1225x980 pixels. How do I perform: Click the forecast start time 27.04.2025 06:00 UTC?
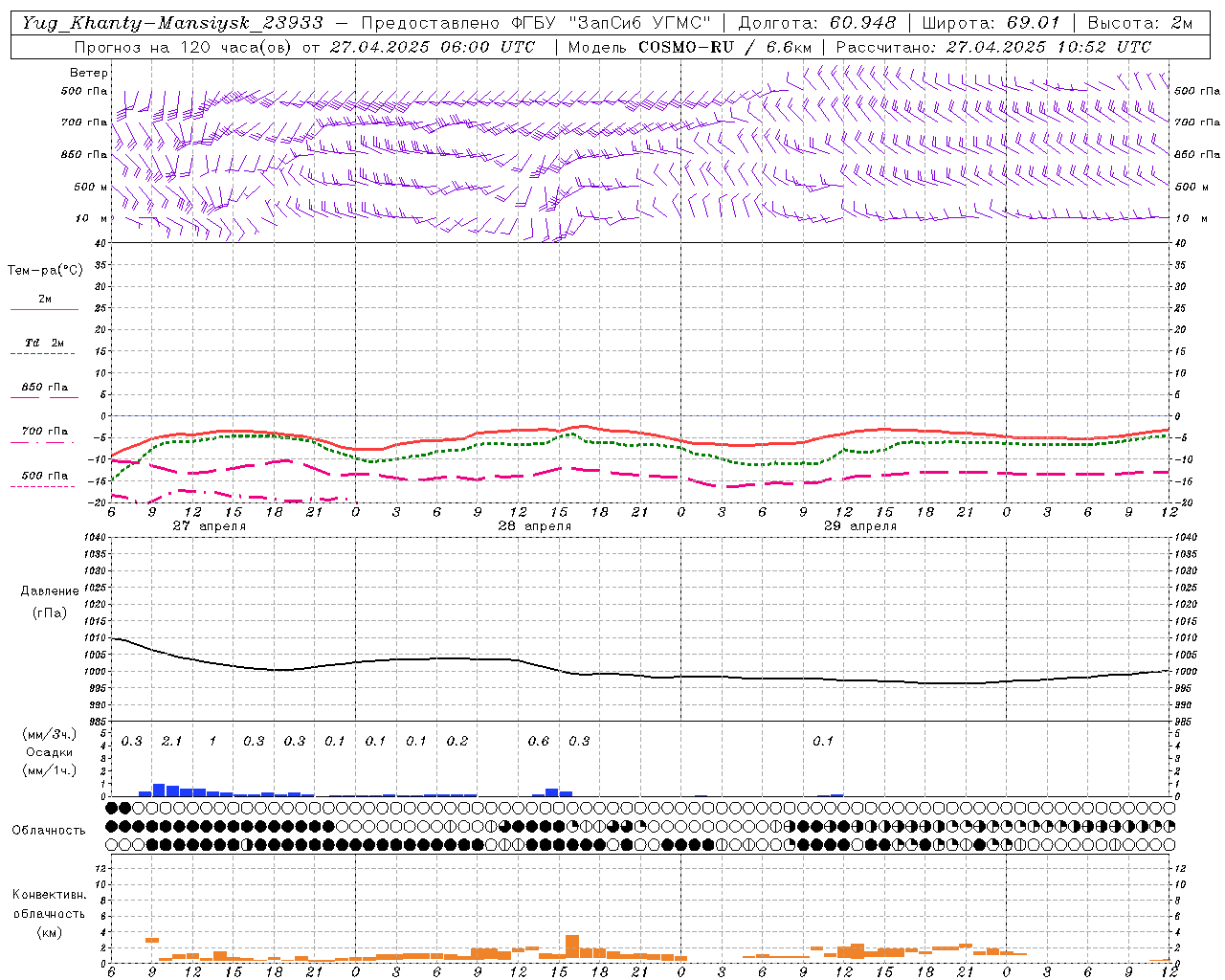coord(433,47)
